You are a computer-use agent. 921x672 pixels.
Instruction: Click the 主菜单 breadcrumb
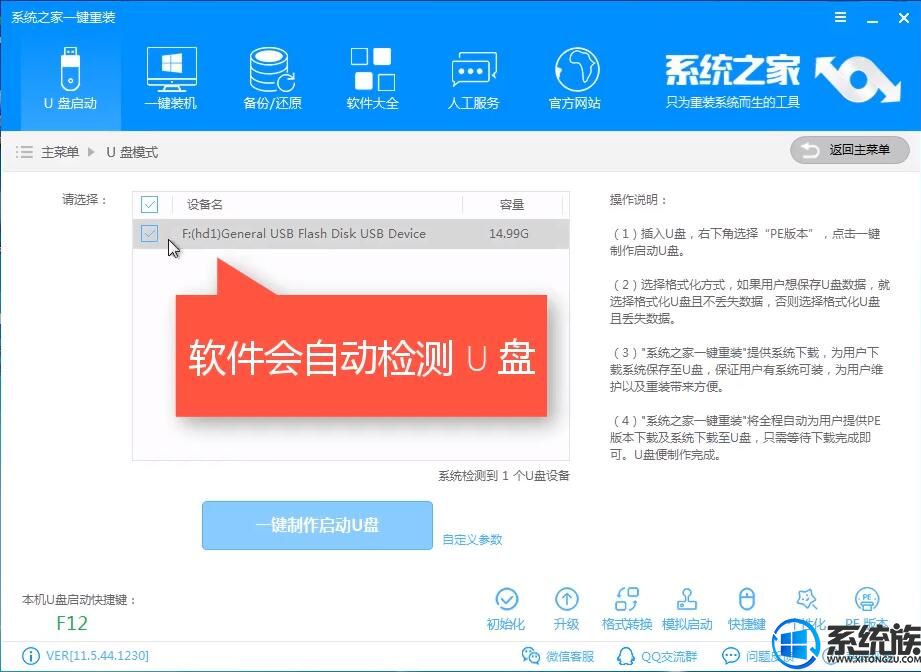pos(60,152)
